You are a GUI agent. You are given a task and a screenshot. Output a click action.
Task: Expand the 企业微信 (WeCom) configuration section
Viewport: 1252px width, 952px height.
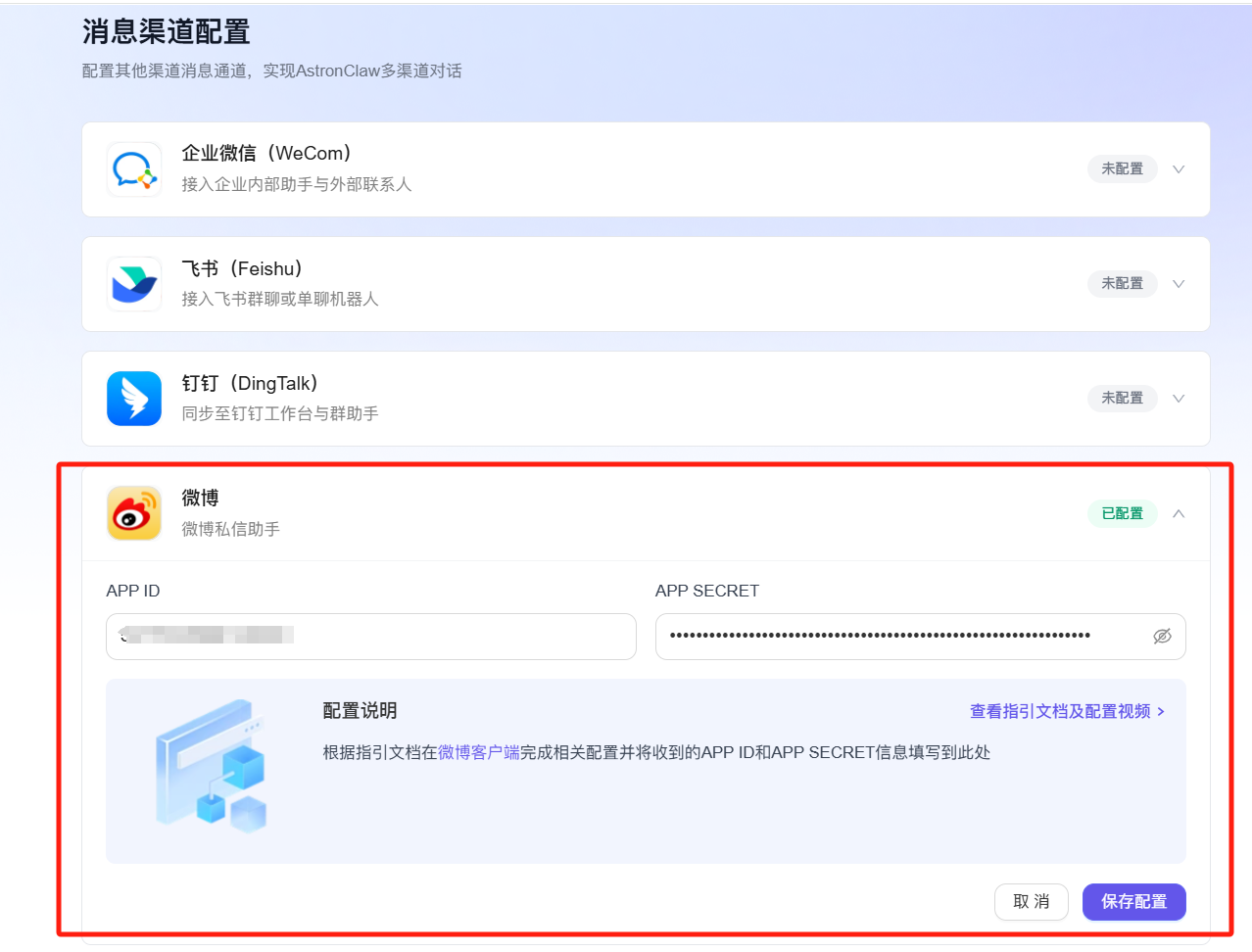pyautogui.click(x=1178, y=168)
